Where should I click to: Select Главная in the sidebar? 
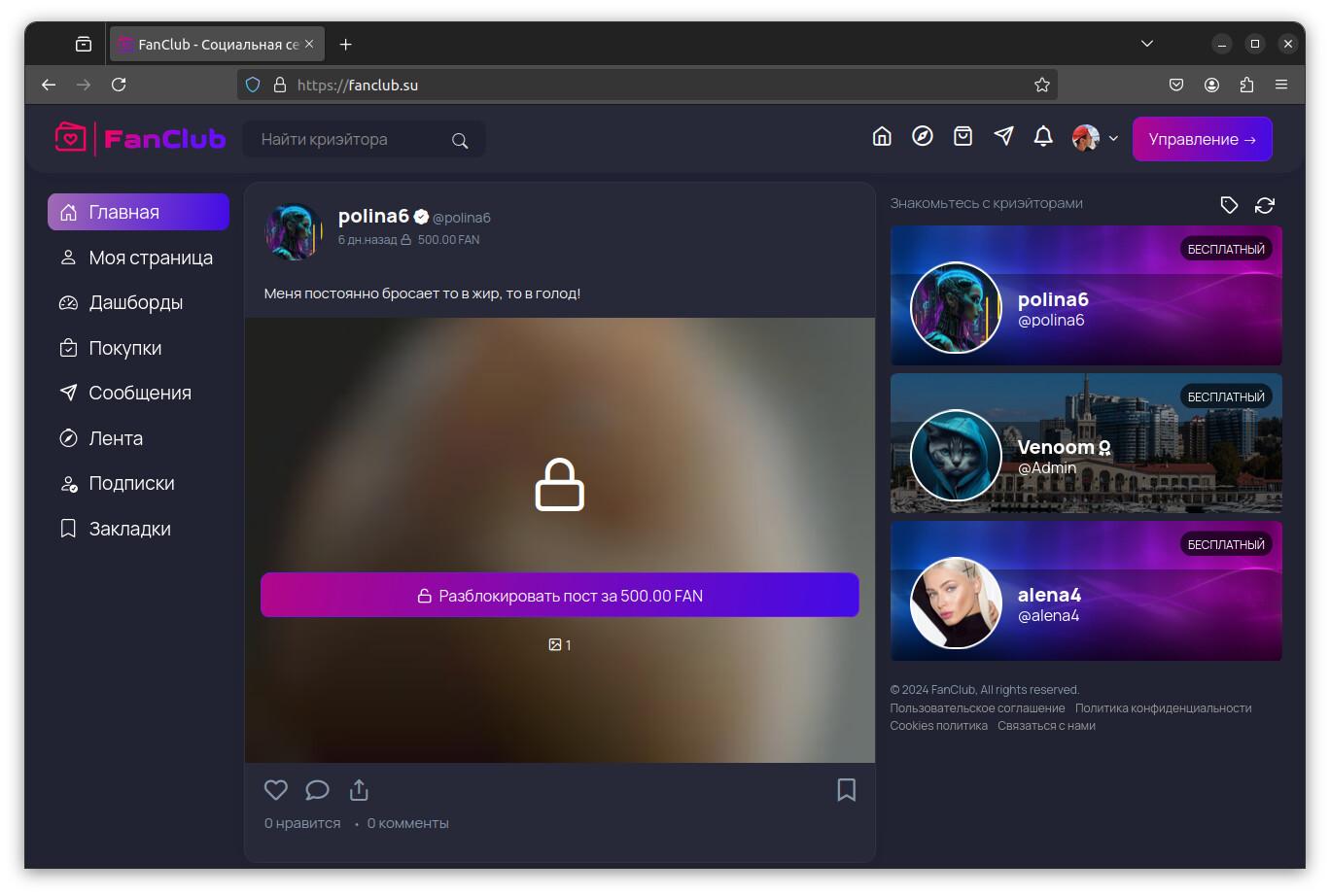coord(138,212)
